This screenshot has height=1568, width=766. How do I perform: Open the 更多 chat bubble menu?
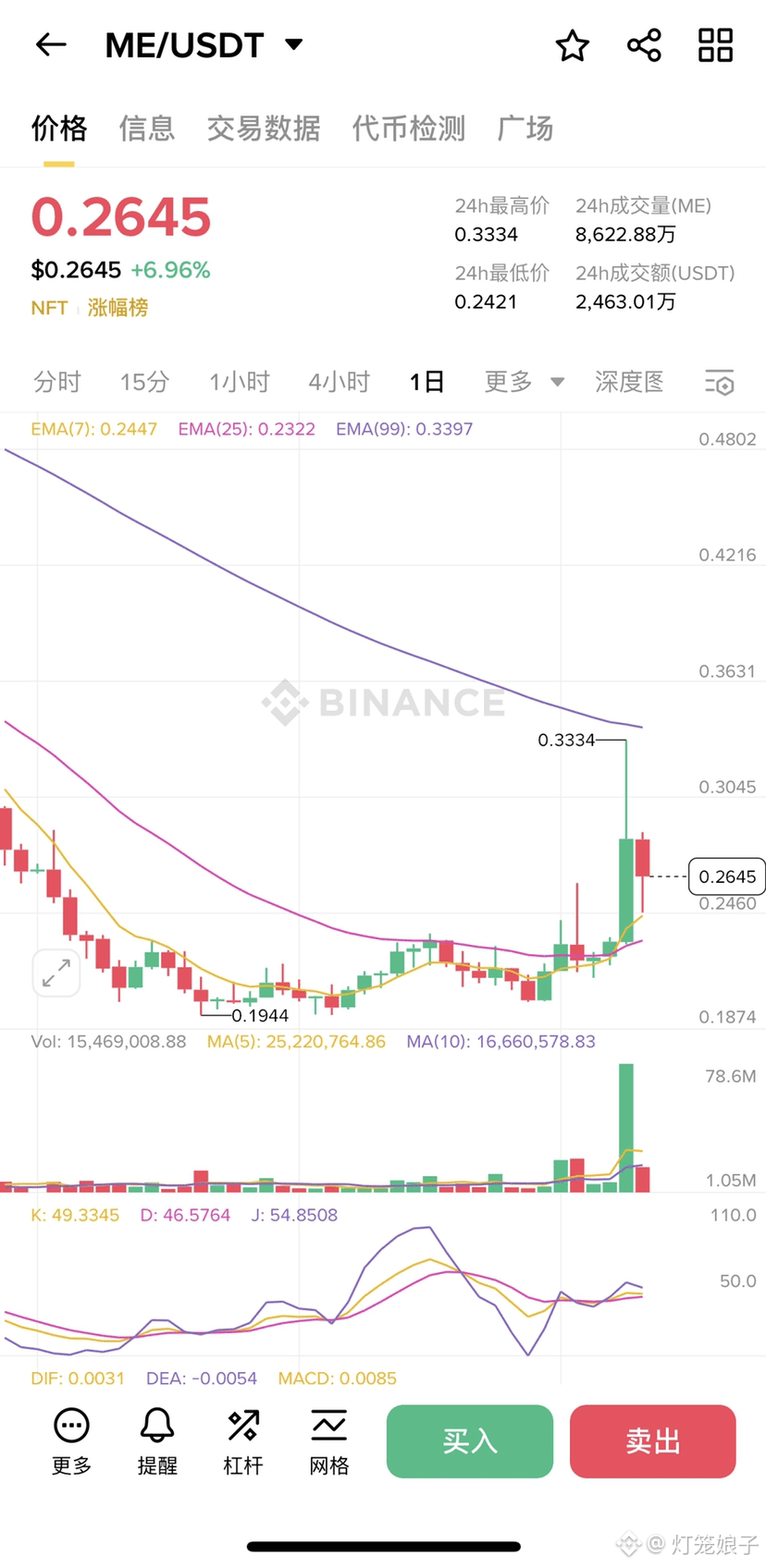coord(71,1441)
